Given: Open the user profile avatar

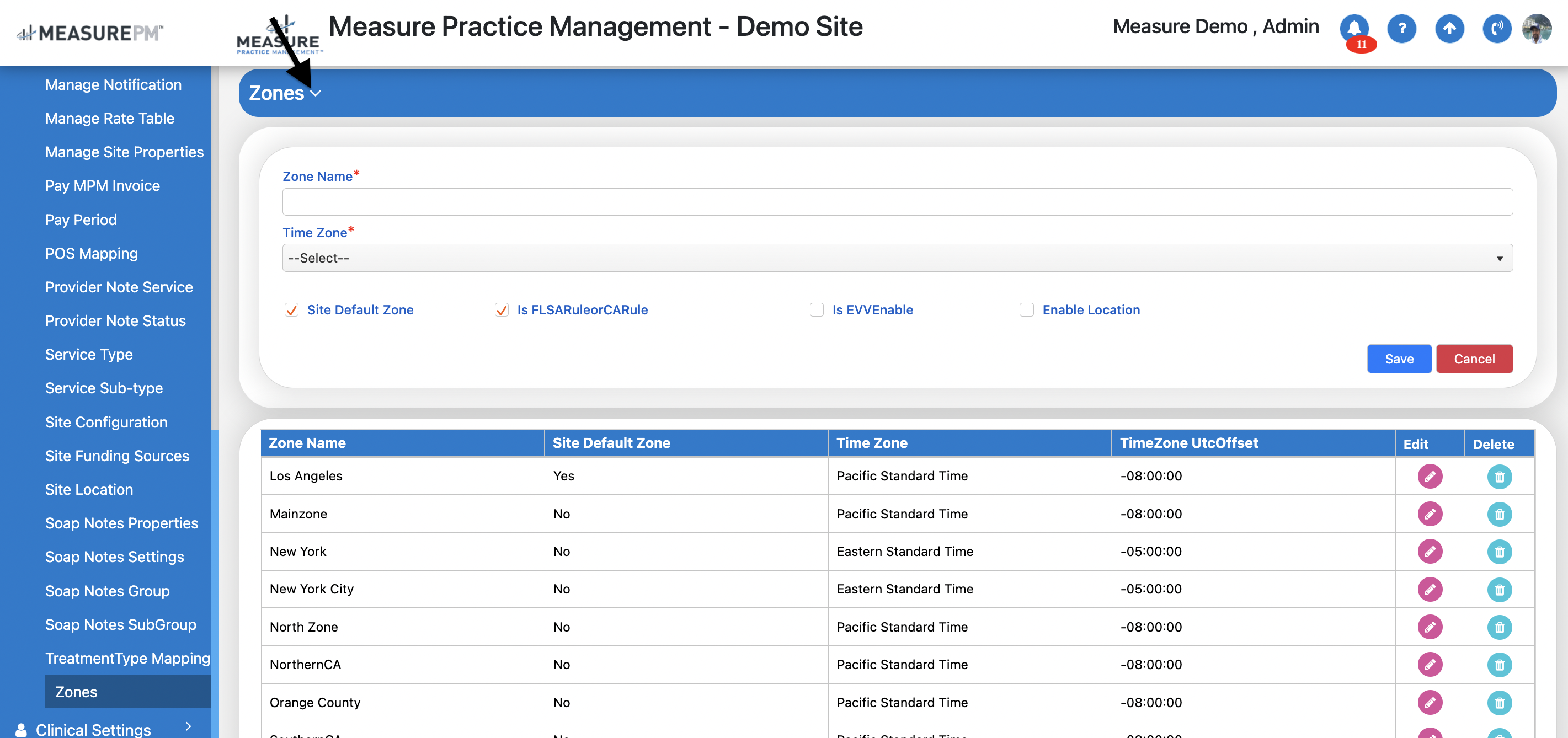Looking at the screenshot, I should 1537,28.
